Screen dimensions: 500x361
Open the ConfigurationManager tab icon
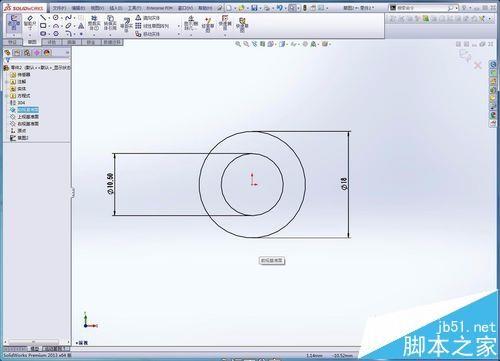[x=27, y=53]
